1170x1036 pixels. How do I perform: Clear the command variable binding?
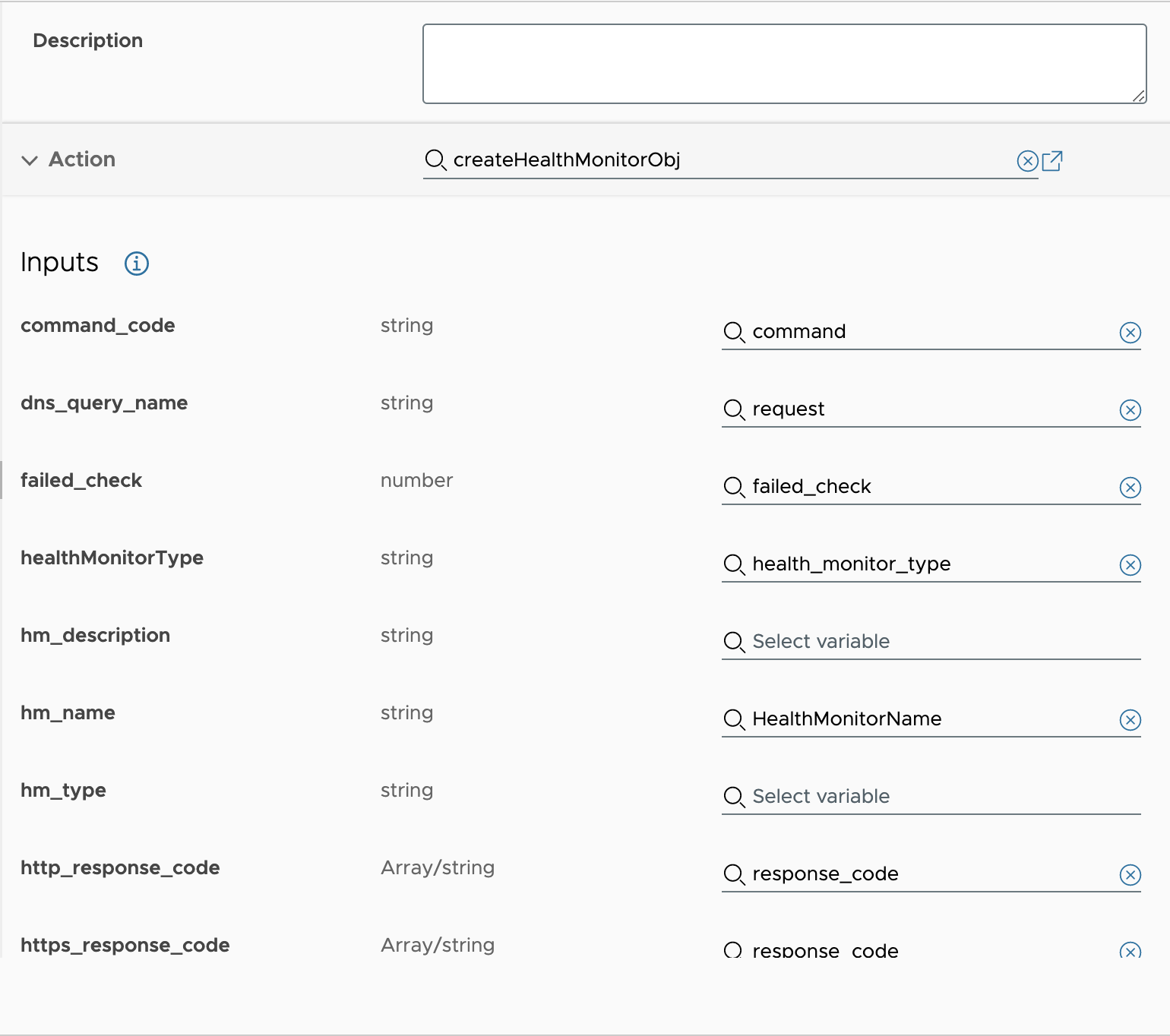[1130, 333]
